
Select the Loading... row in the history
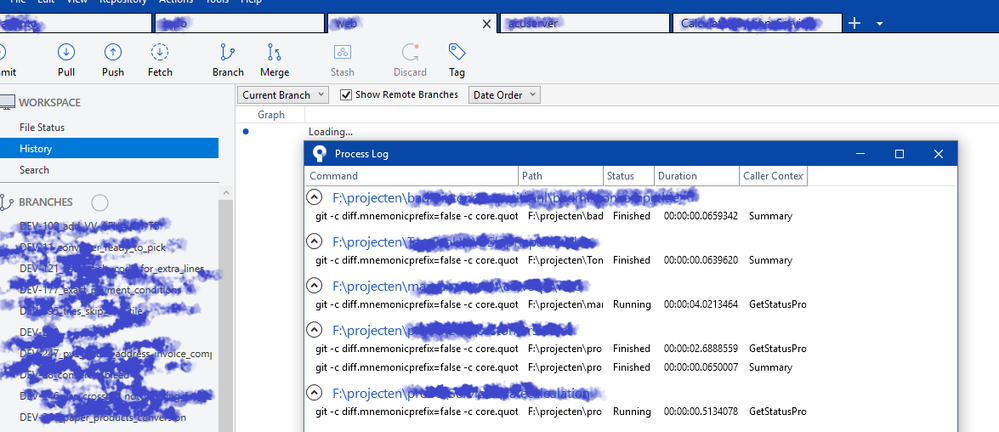click(330, 132)
